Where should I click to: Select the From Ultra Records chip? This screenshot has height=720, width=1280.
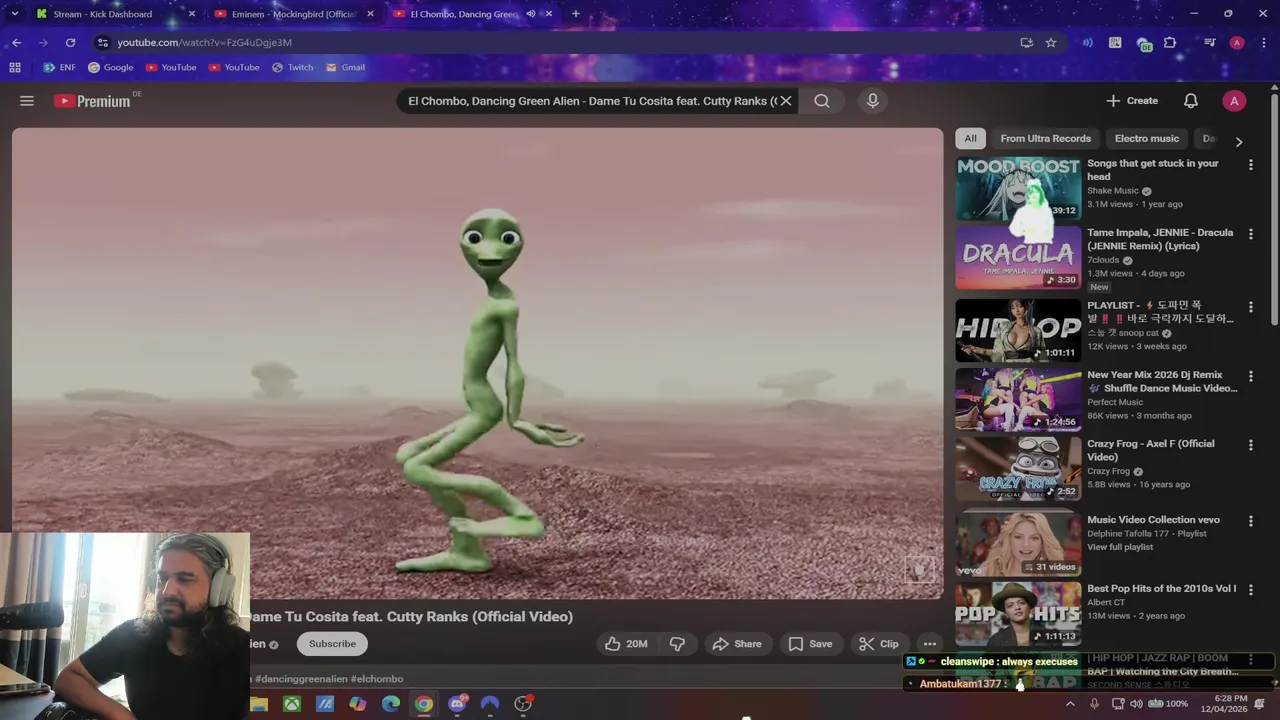coord(1046,139)
